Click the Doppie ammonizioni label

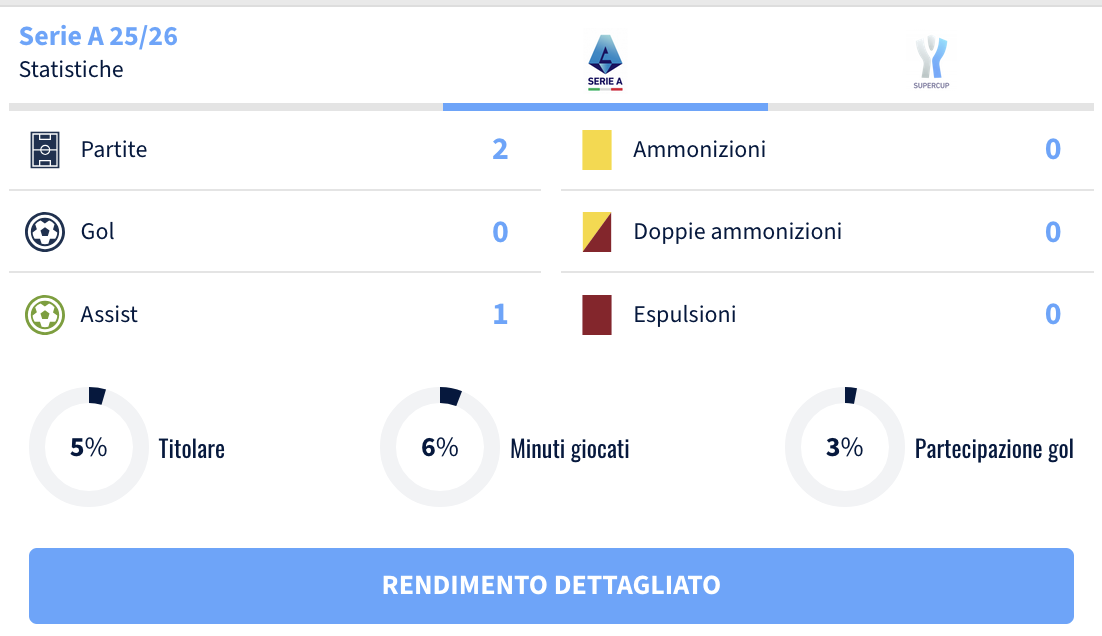[737, 232]
